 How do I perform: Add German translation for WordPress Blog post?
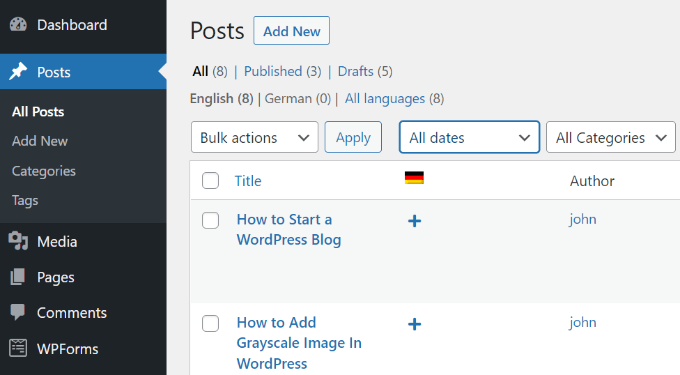(x=415, y=221)
